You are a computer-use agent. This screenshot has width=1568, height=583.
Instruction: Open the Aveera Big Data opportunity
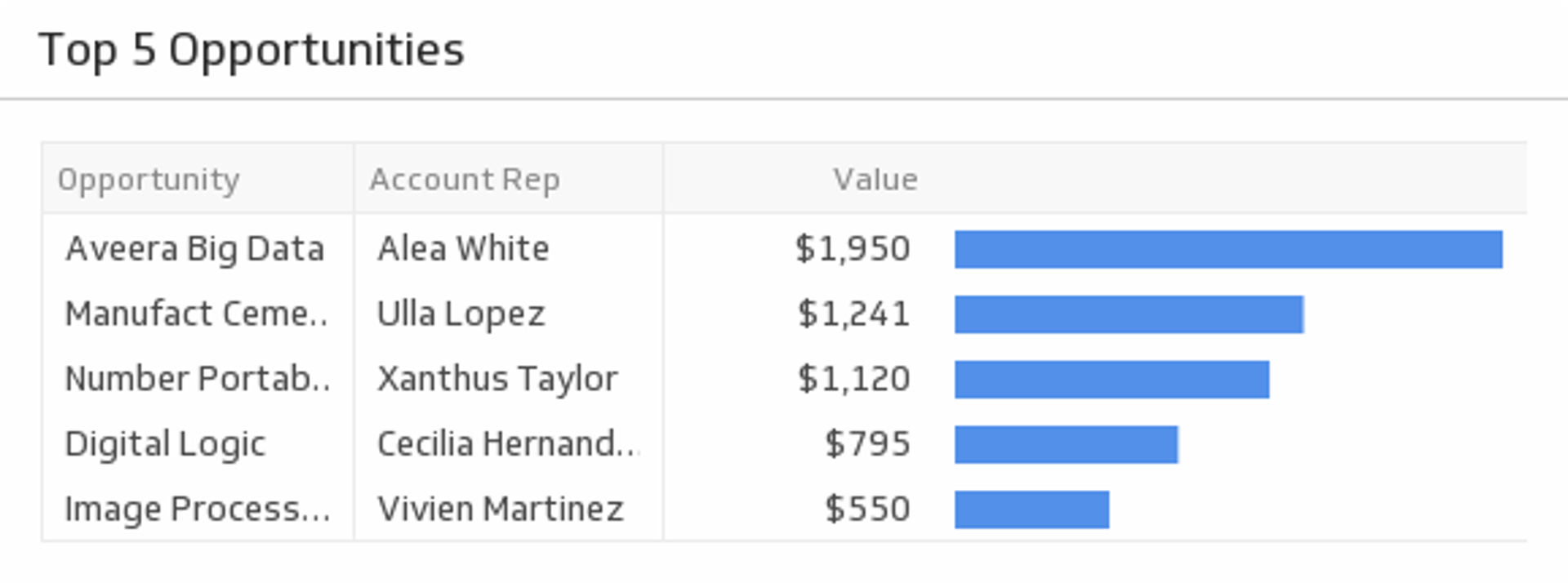195,249
